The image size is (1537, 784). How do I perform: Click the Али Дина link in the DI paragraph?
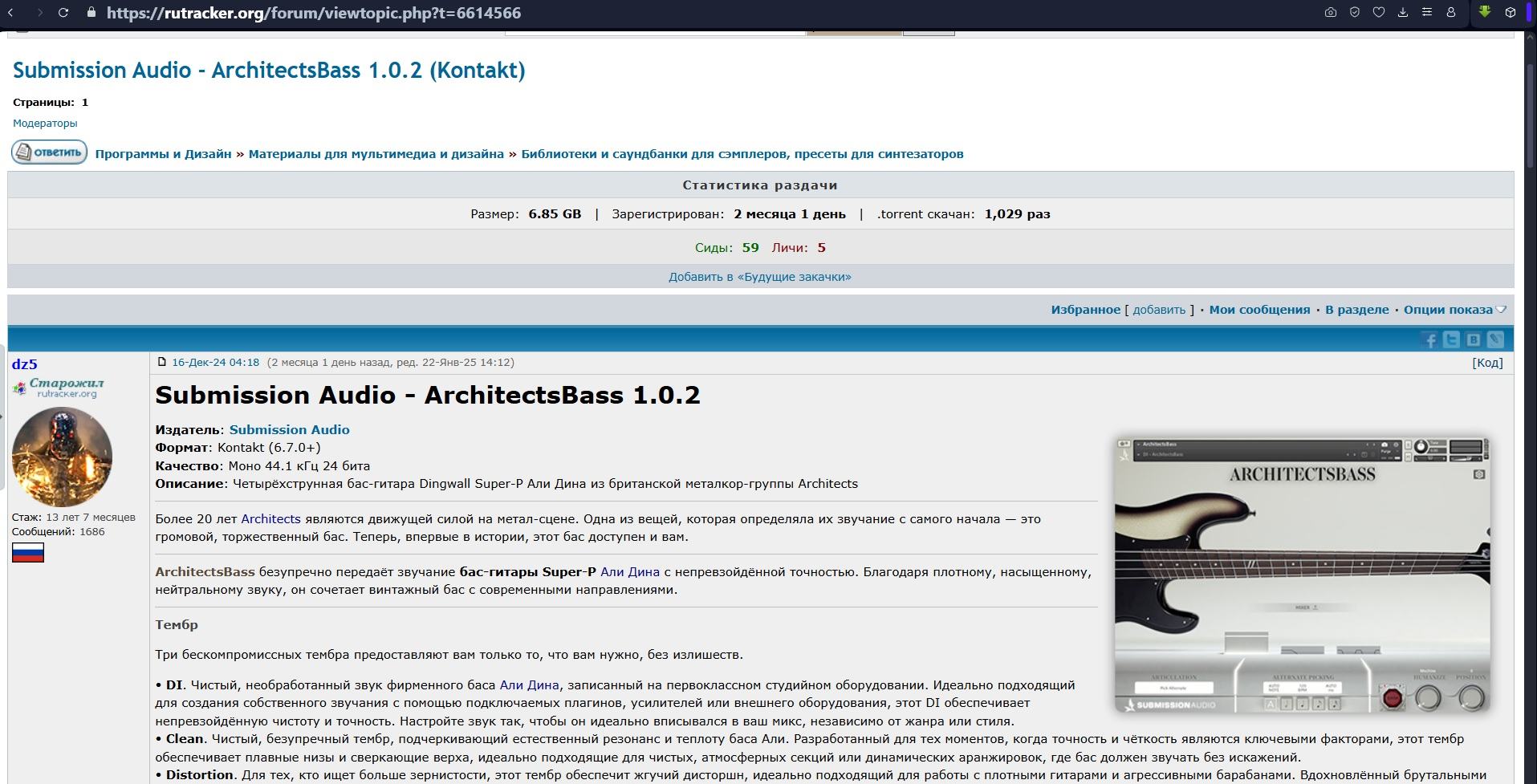pos(529,685)
